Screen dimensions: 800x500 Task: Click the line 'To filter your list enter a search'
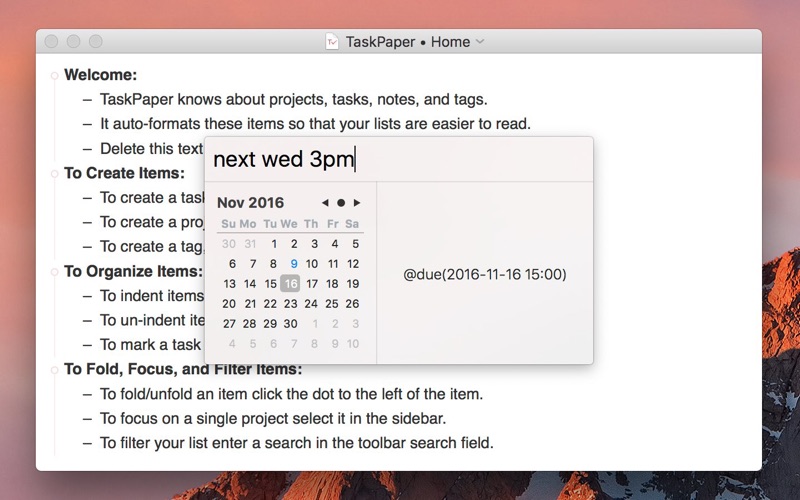pos(296,443)
